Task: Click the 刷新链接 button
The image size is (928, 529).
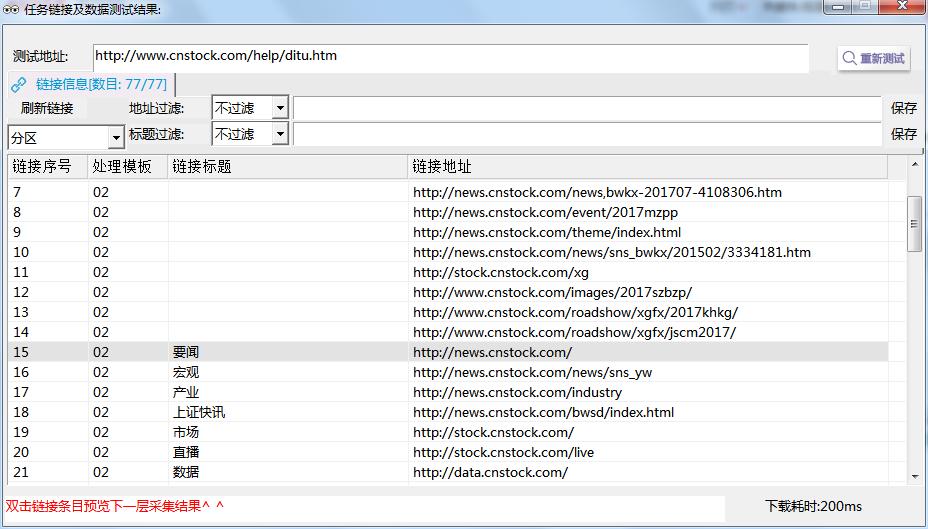Action: pyautogui.click(x=47, y=108)
